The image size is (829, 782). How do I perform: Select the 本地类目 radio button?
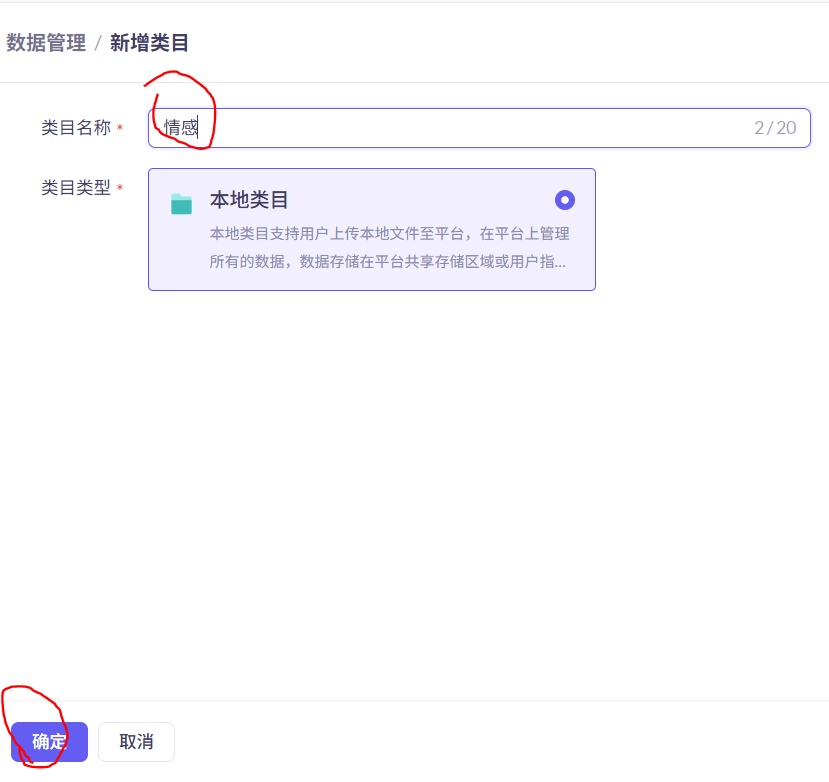pos(565,200)
